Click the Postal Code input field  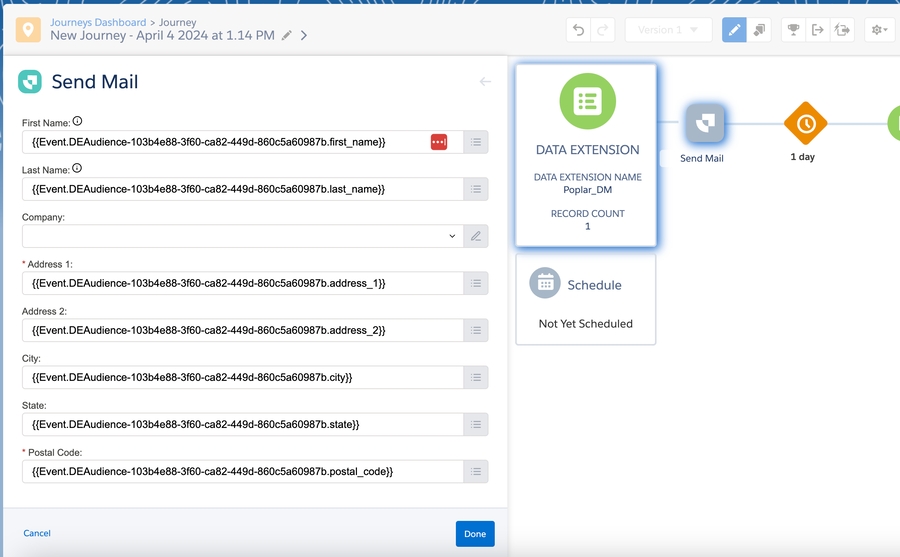click(242, 471)
